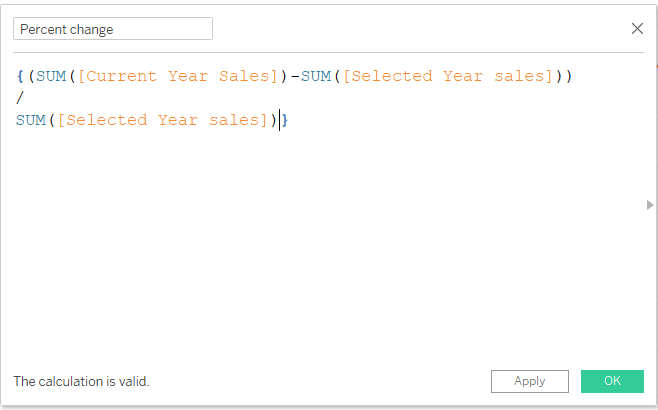658x410 pixels.
Task: Confirm the calculation with OK
Action: coord(612,381)
